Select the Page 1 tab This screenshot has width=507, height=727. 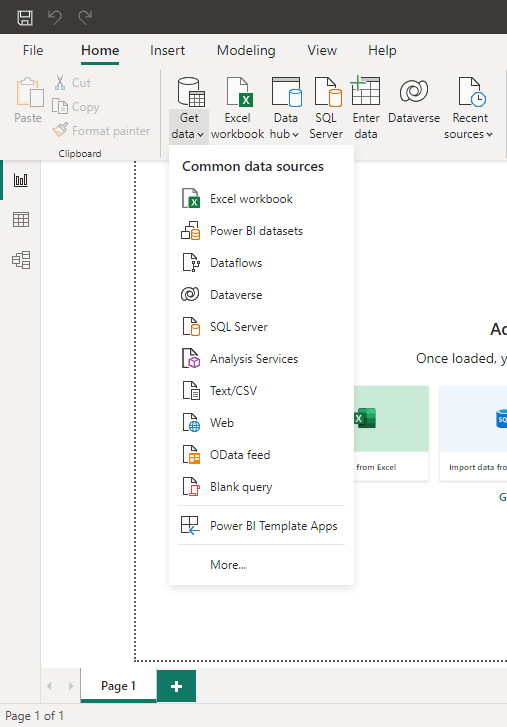point(118,686)
